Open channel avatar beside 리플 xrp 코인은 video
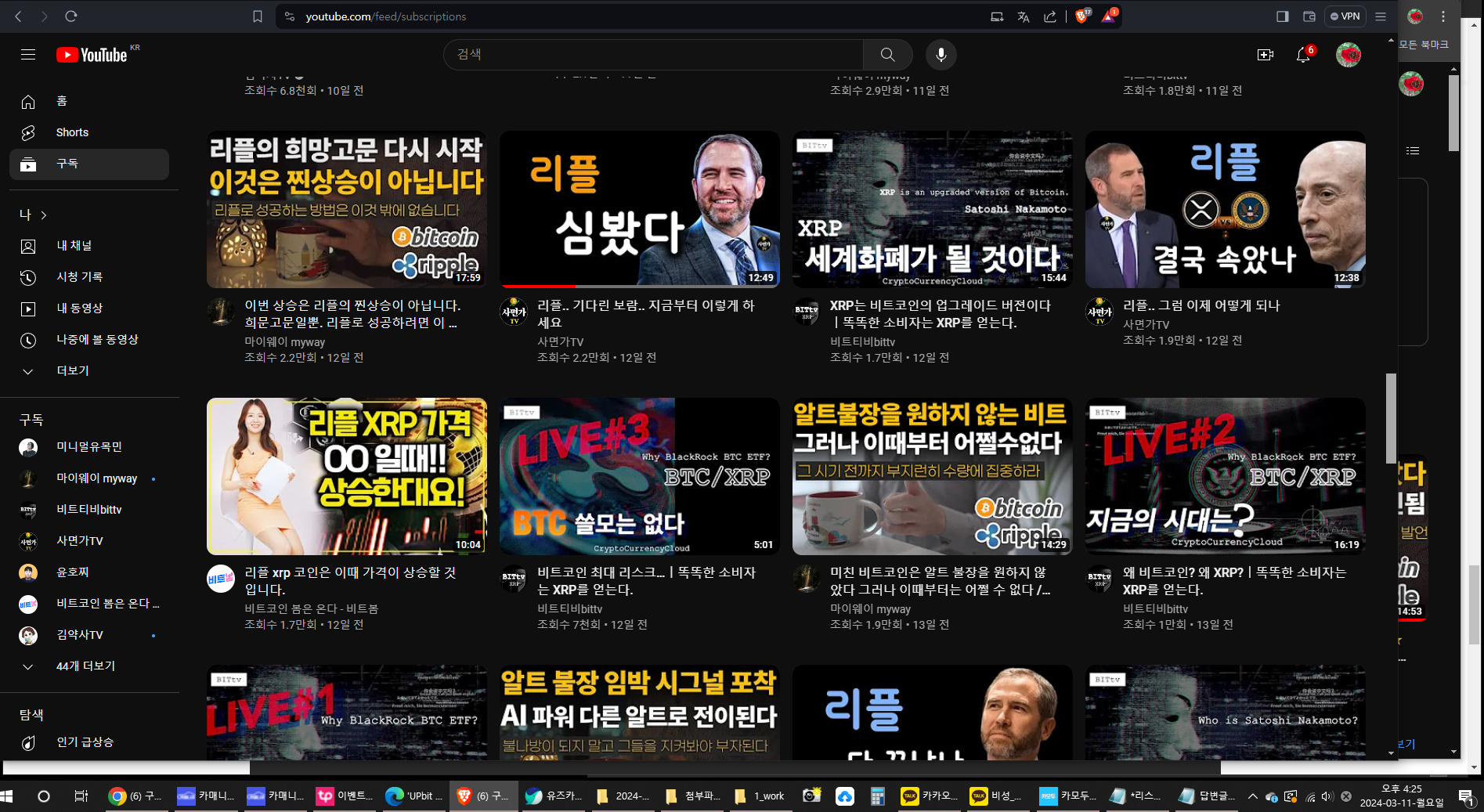Screen dimensions: 1484x812 [x=221, y=579]
